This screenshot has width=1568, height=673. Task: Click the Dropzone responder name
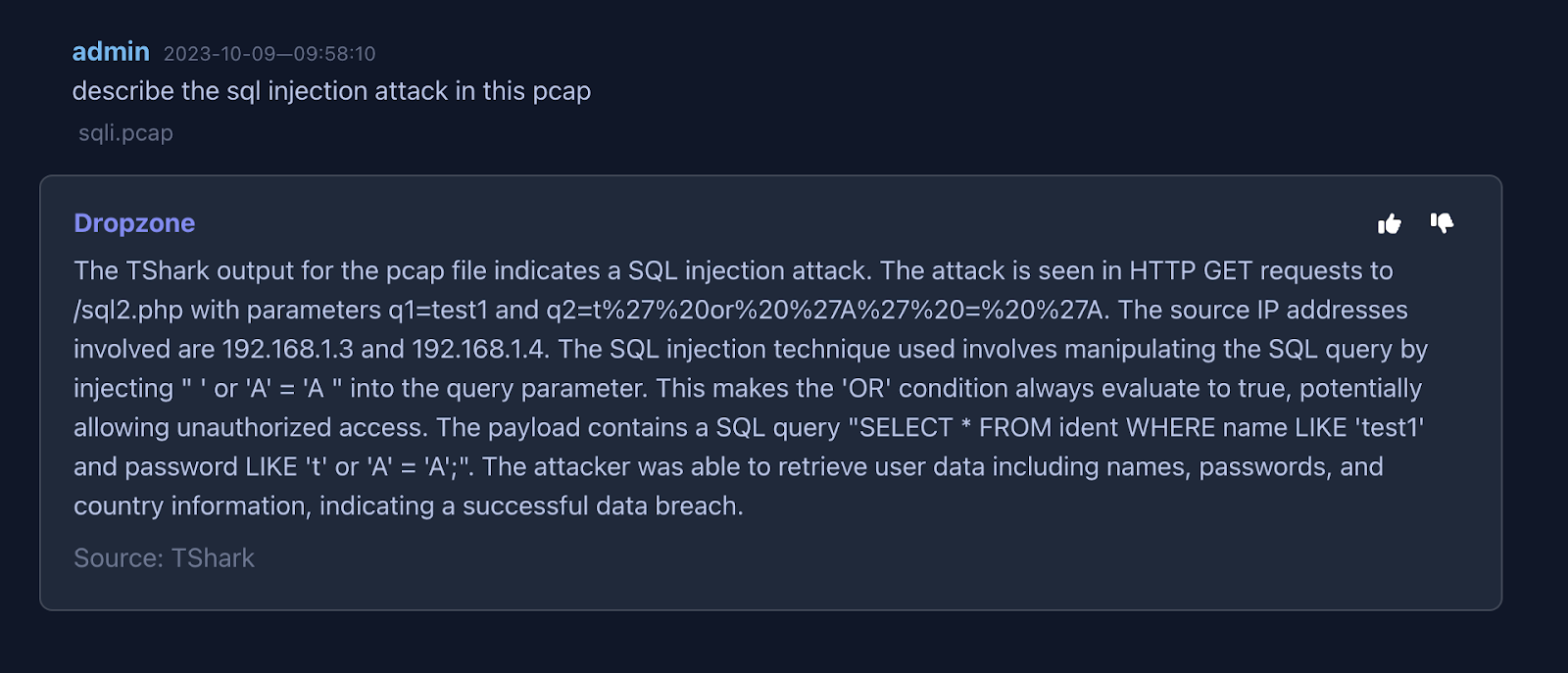coord(134,223)
